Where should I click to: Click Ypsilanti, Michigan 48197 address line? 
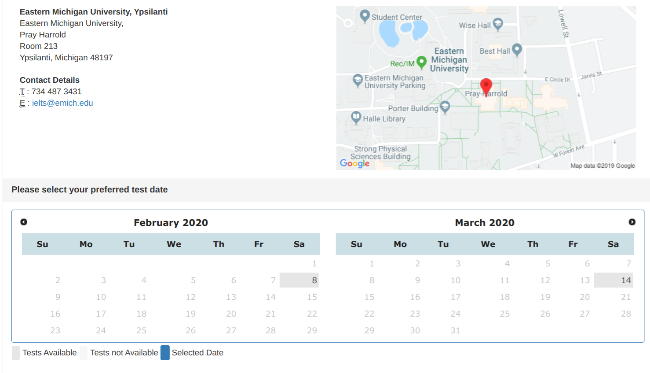tap(66, 57)
